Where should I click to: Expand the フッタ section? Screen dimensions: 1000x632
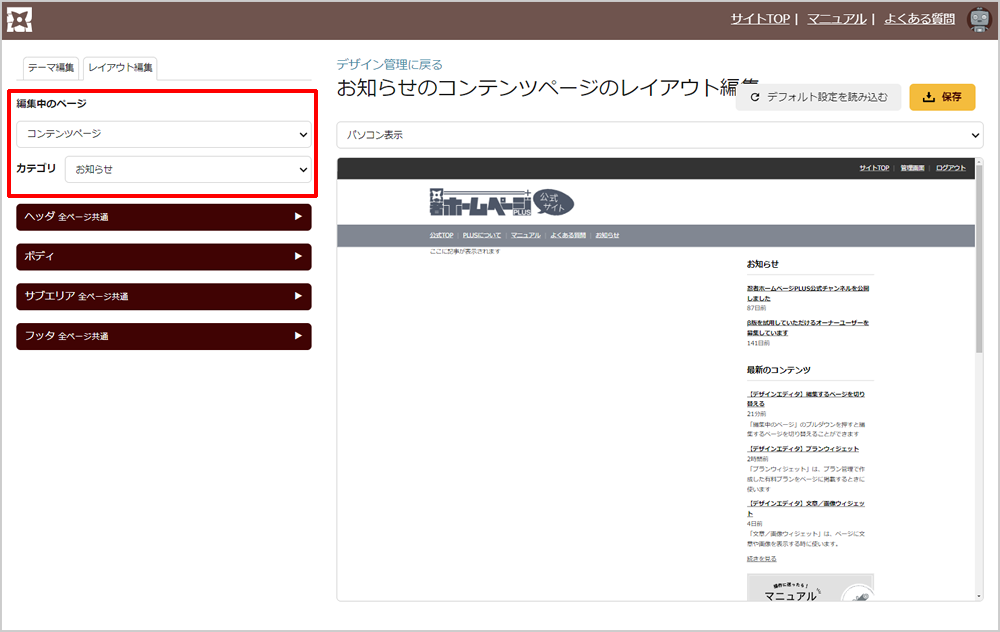pyautogui.click(x=163, y=336)
